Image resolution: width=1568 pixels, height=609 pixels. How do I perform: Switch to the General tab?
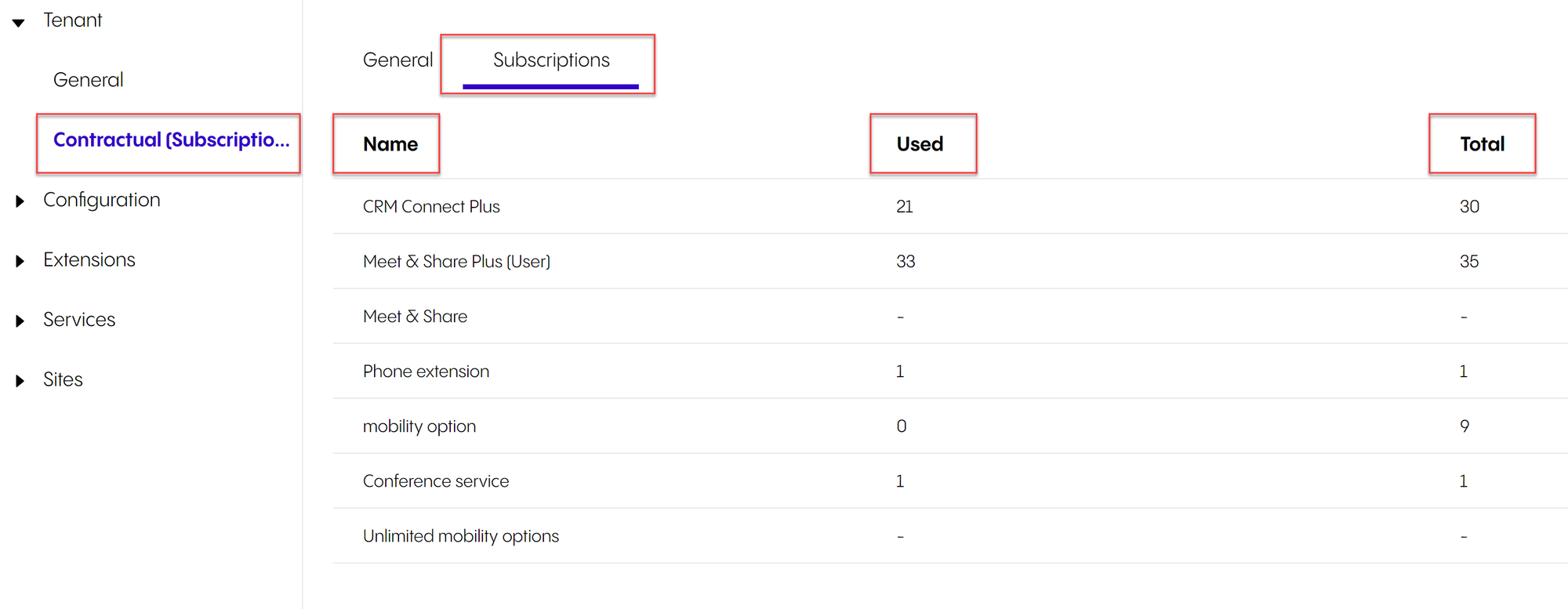[397, 60]
